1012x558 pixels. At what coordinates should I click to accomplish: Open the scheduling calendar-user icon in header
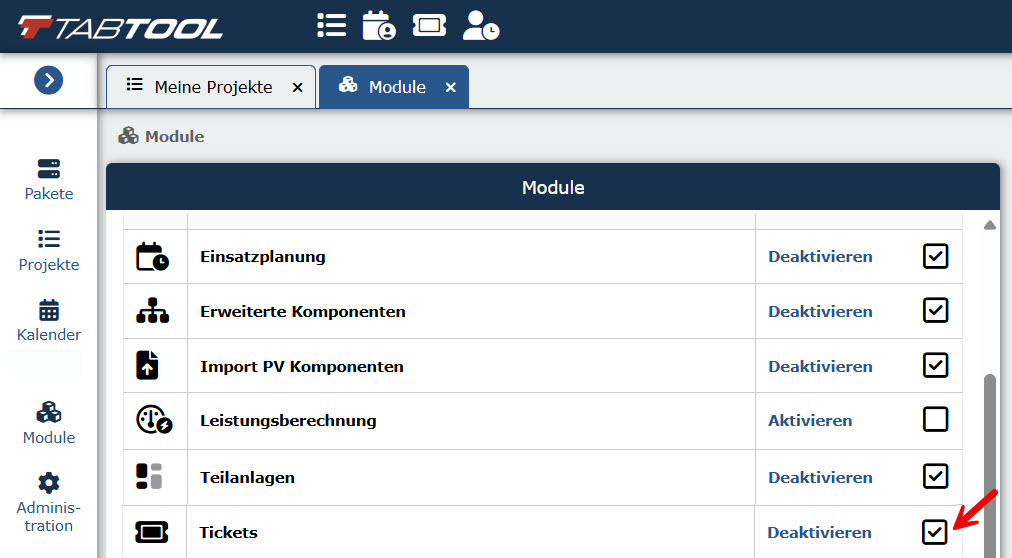click(x=379, y=26)
